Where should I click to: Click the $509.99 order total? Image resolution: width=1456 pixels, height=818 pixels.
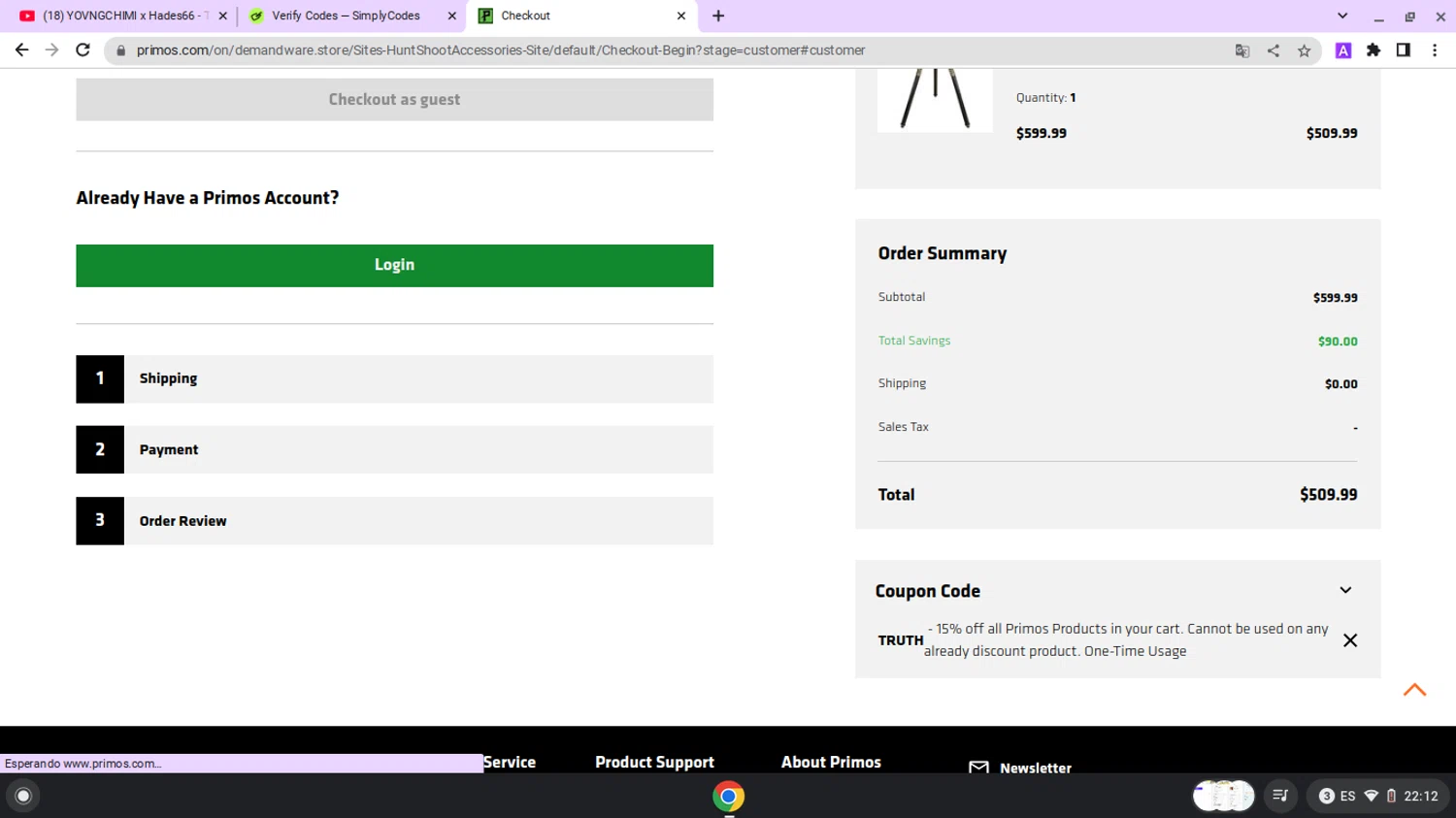coord(1329,495)
